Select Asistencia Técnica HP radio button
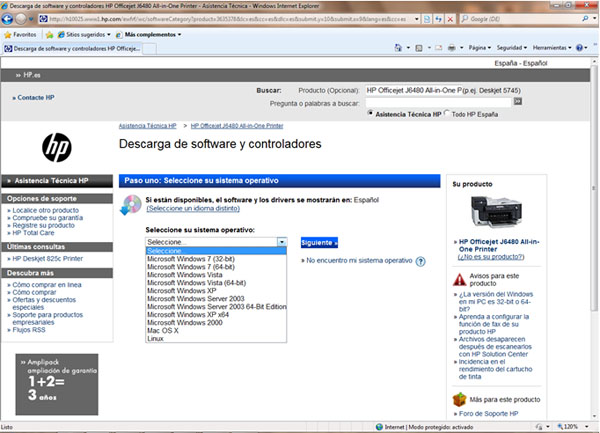Viewport: 600px width, 433px height. (x=370, y=113)
